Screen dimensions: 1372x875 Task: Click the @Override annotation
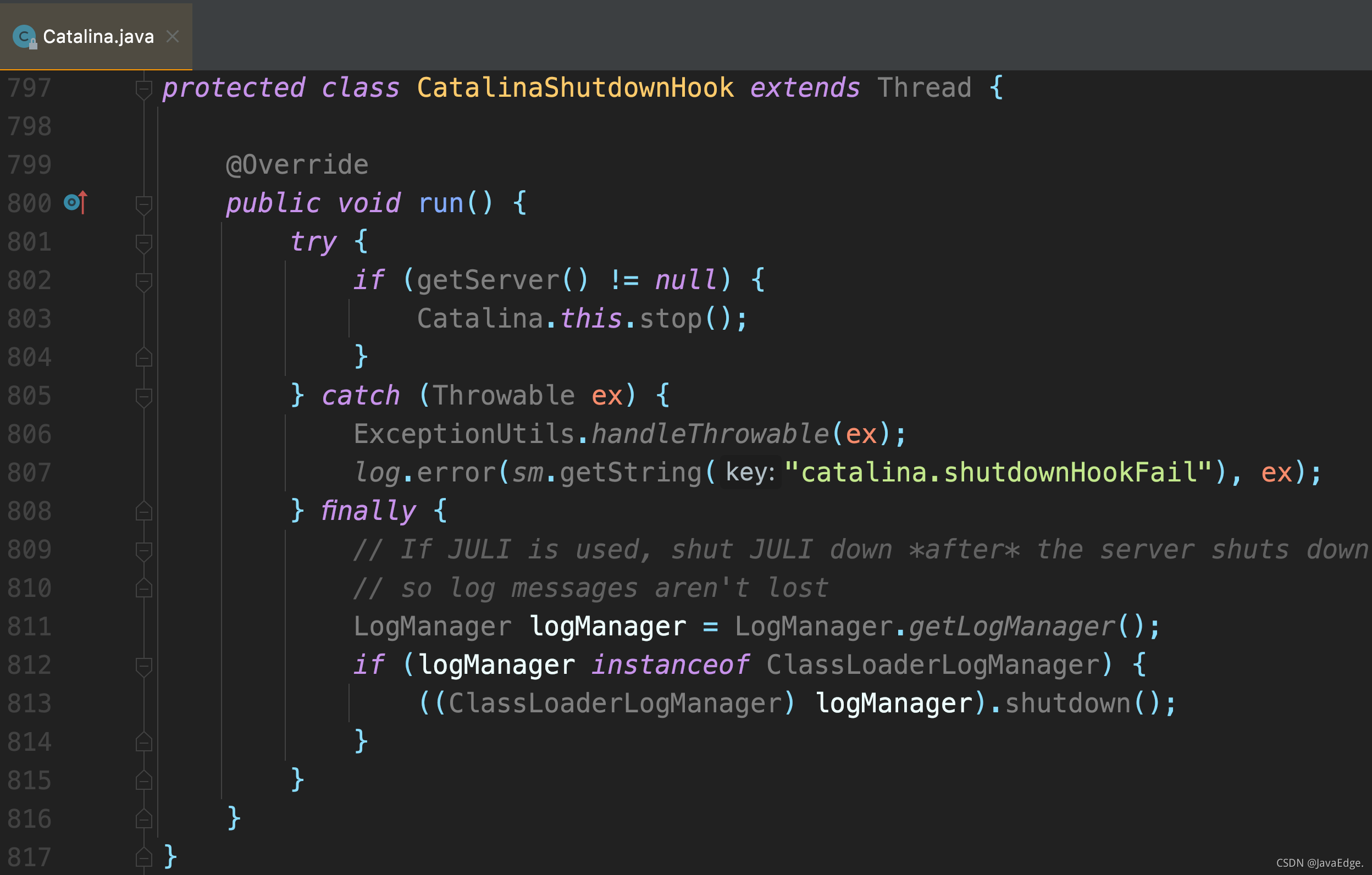[297, 165]
